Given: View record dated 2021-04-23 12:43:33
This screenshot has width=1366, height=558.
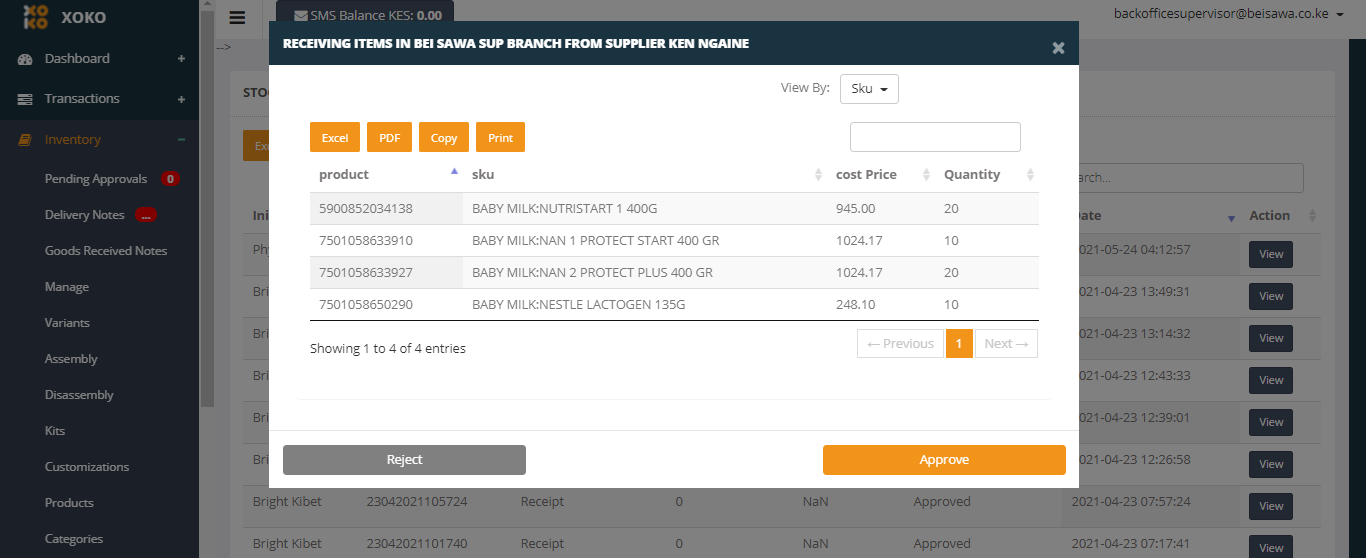Looking at the screenshot, I should click(1271, 381).
